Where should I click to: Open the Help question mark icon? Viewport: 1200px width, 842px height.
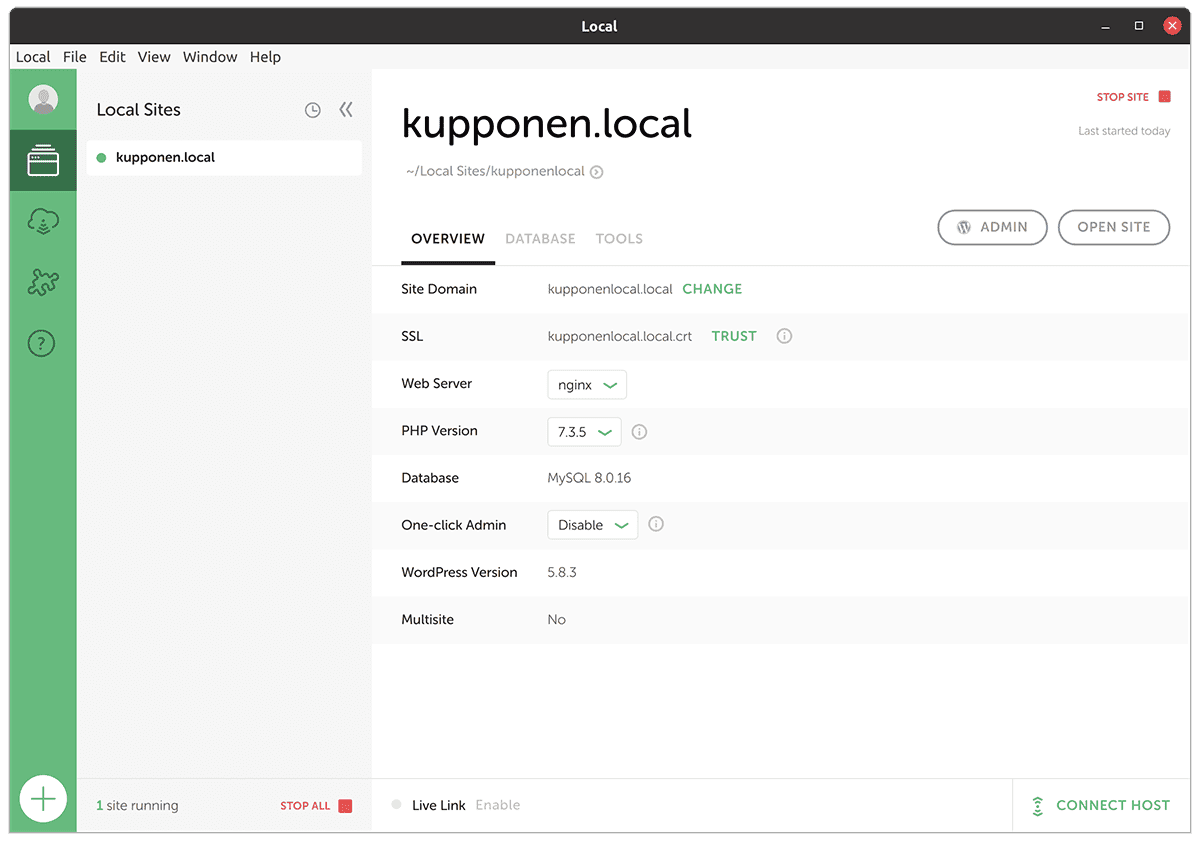[41, 344]
